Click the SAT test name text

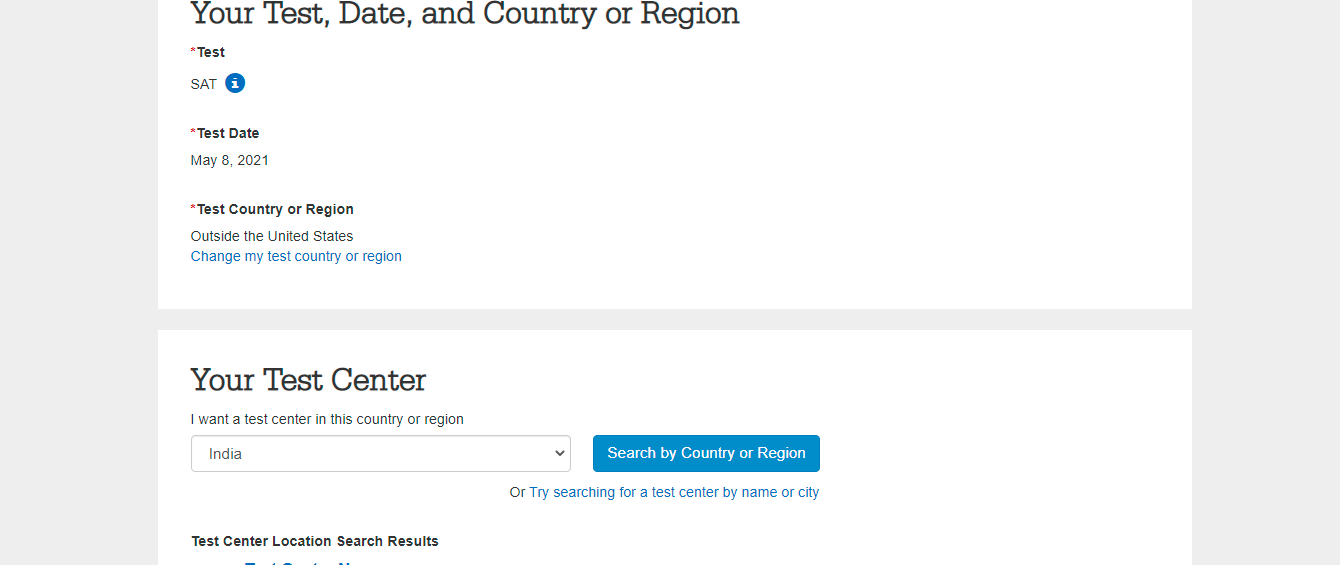pos(204,84)
